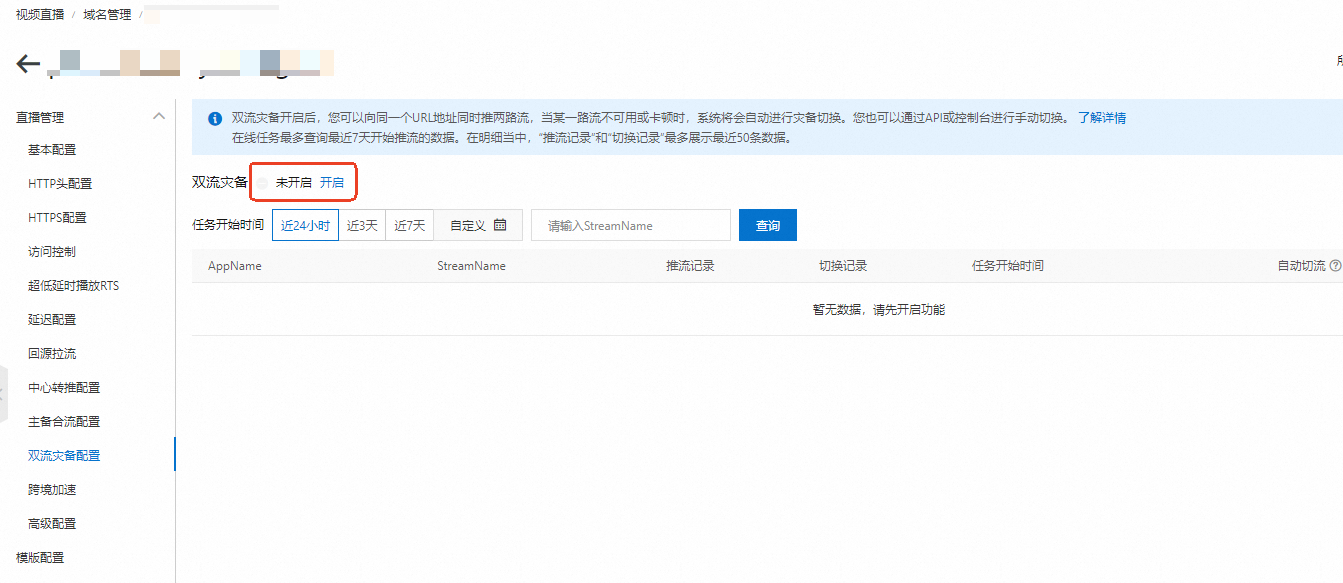The height and width of the screenshot is (583, 1343).
Task: Click the 暂无数据，请先开启功能 message
Action: coord(879,310)
